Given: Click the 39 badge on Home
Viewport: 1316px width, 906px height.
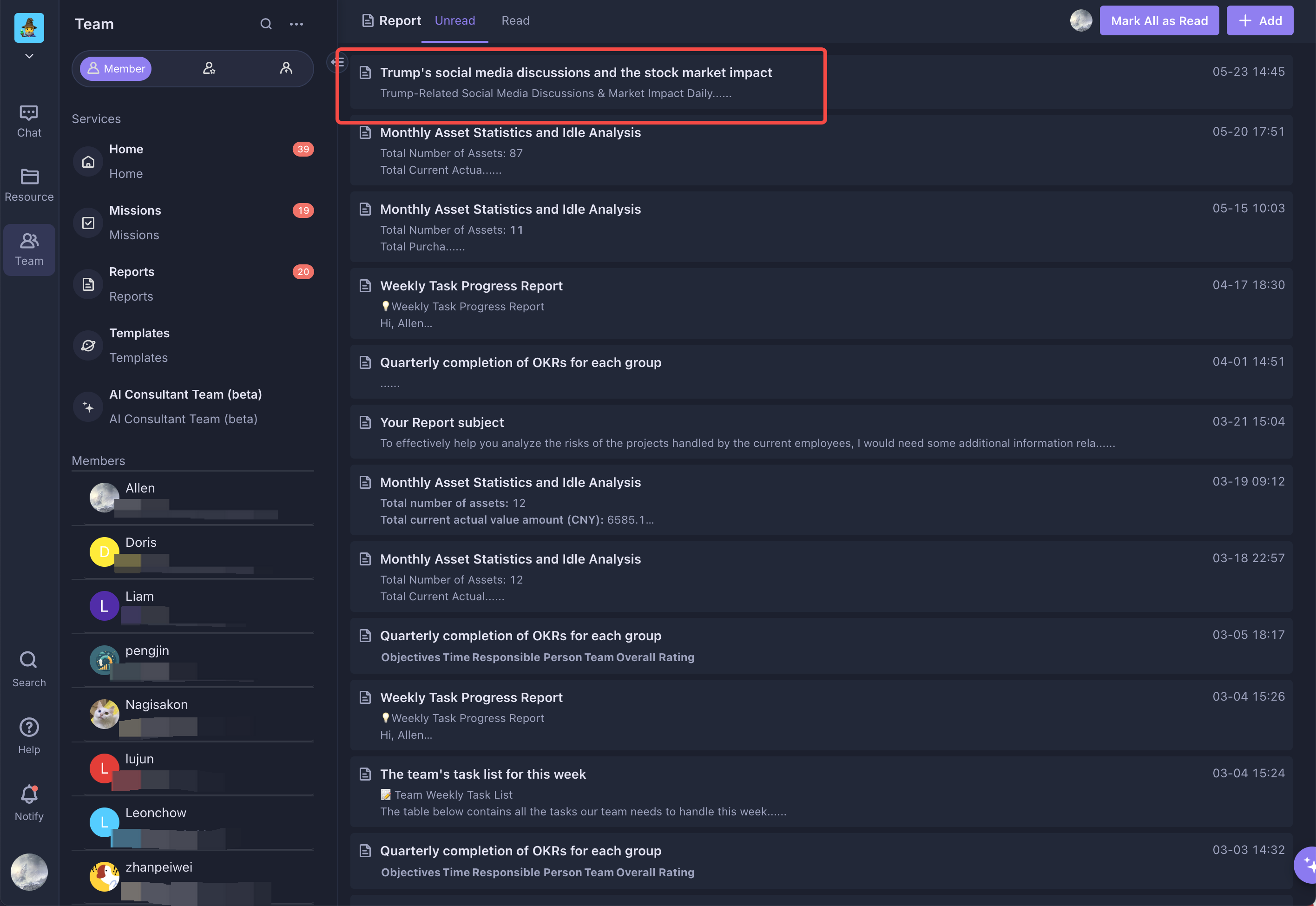Looking at the screenshot, I should (x=303, y=149).
